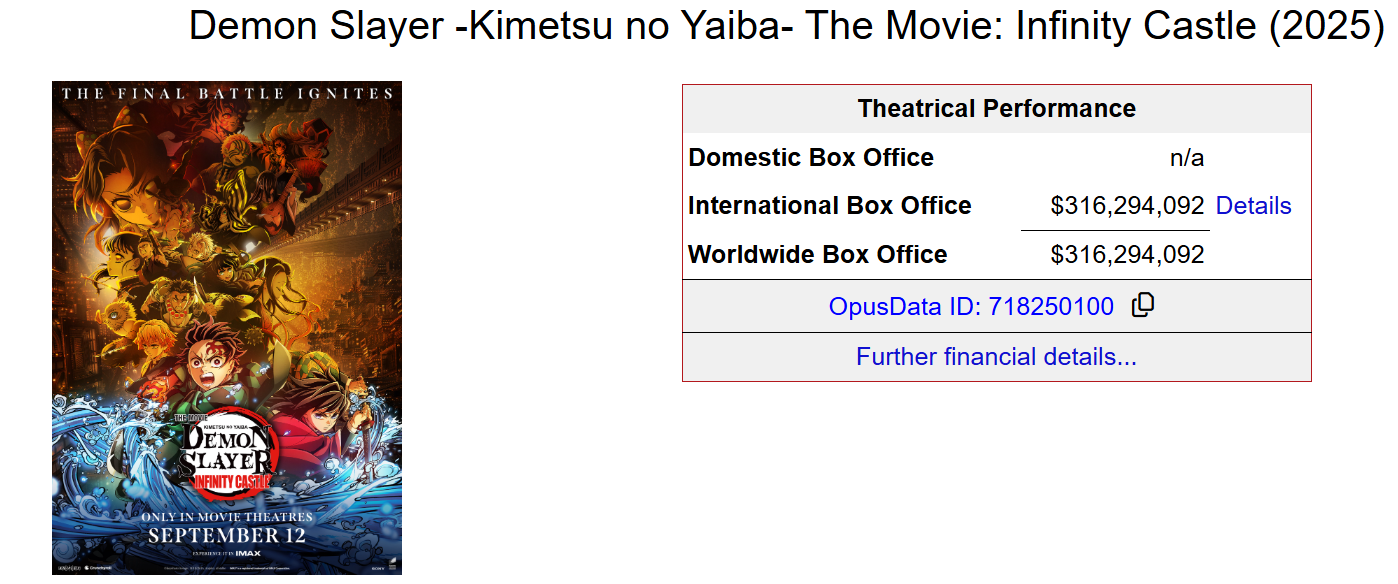The height and width of the screenshot is (584, 1398).
Task: Click the Crunchyroll logo on the poster
Action: click(x=97, y=568)
